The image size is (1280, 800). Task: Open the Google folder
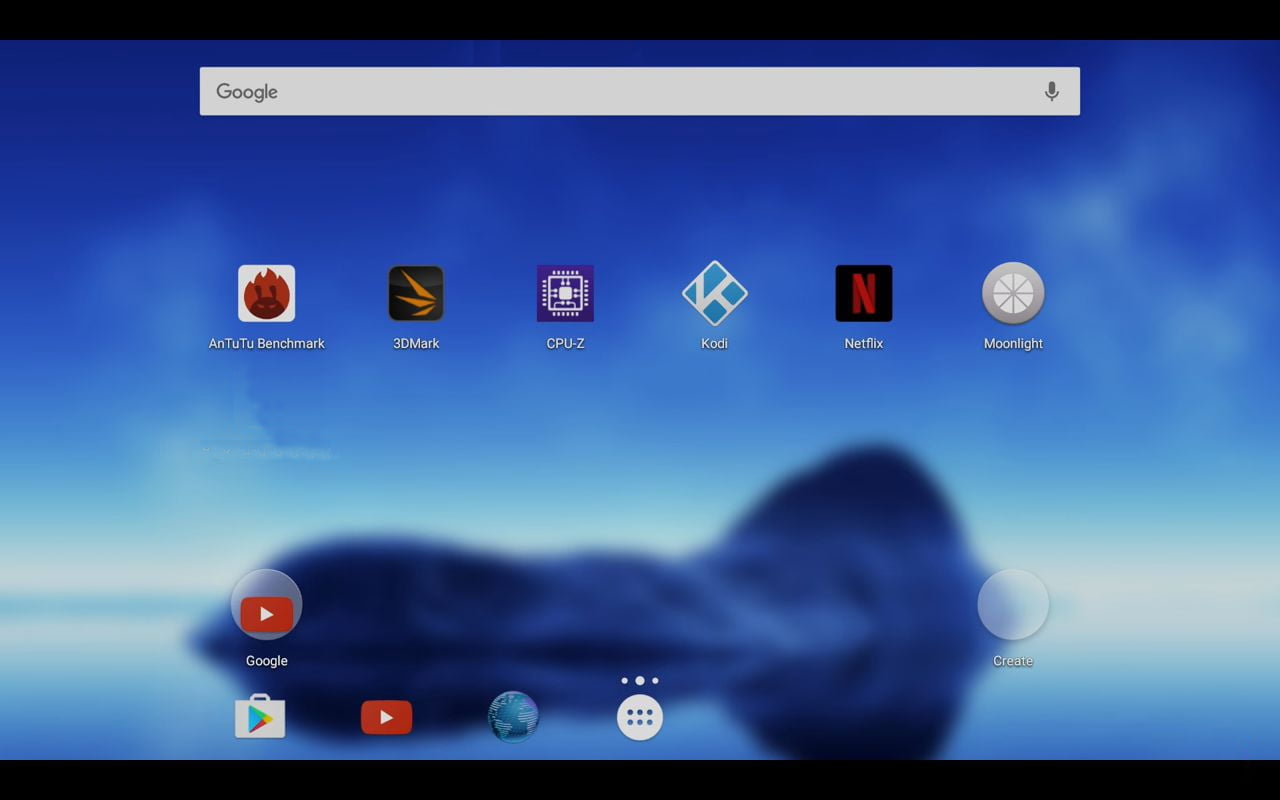pos(266,605)
